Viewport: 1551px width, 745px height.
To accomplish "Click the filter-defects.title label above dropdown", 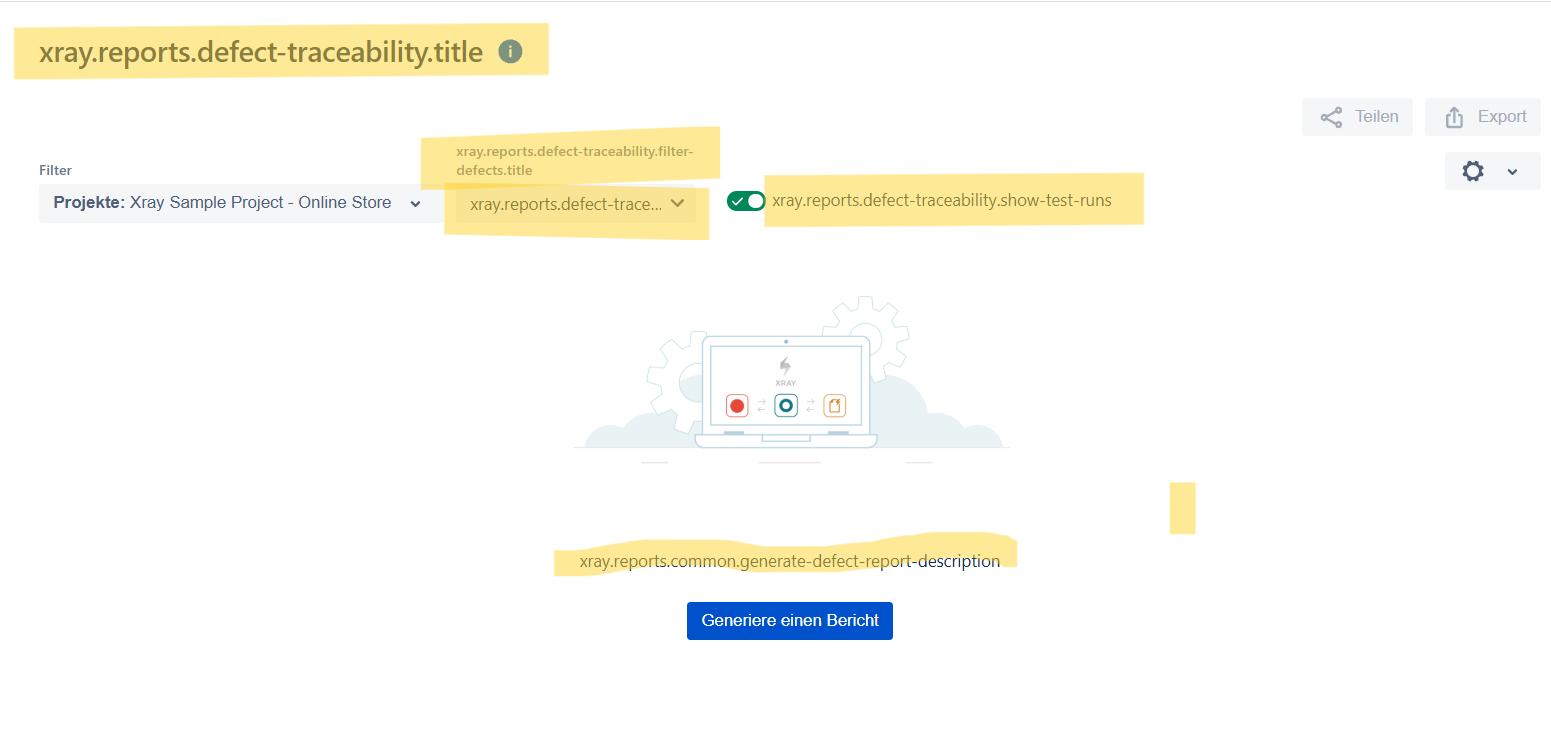I will (x=573, y=161).
